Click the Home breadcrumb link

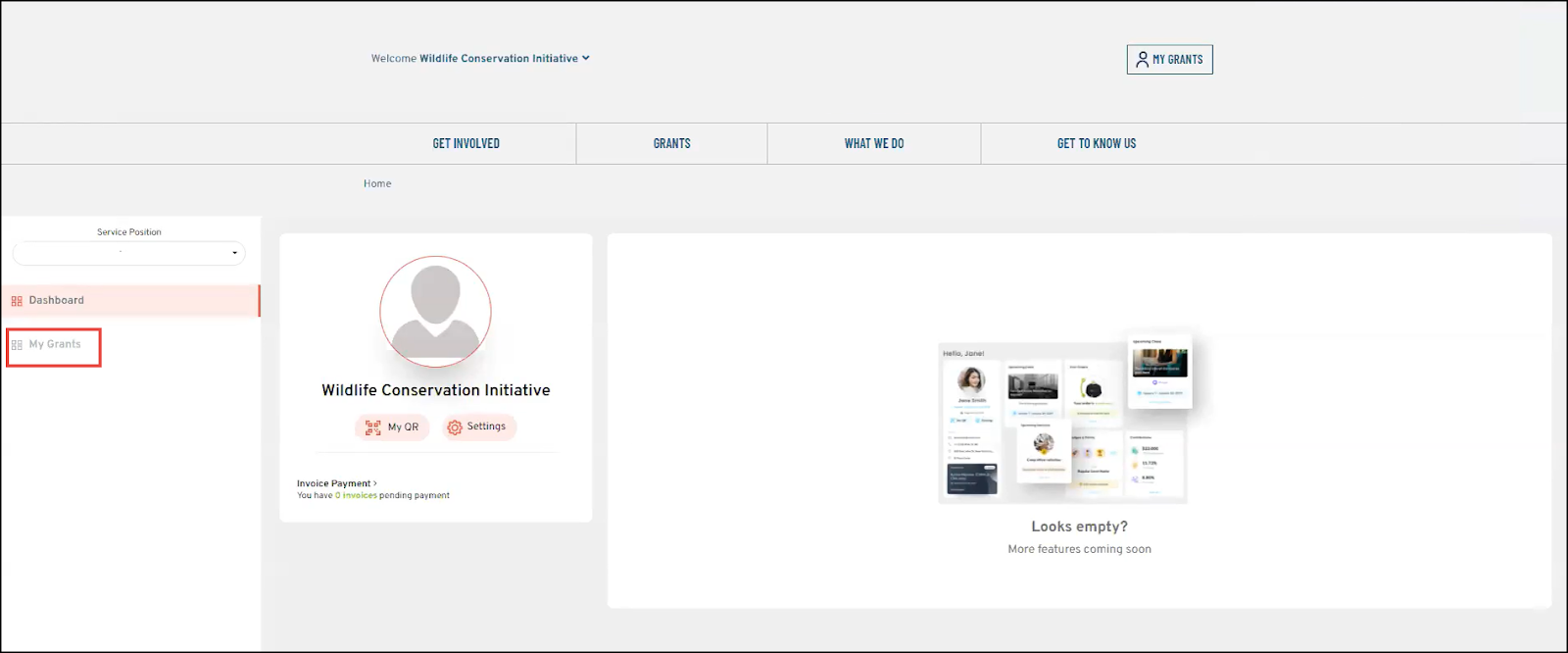(x=377, y=183)
